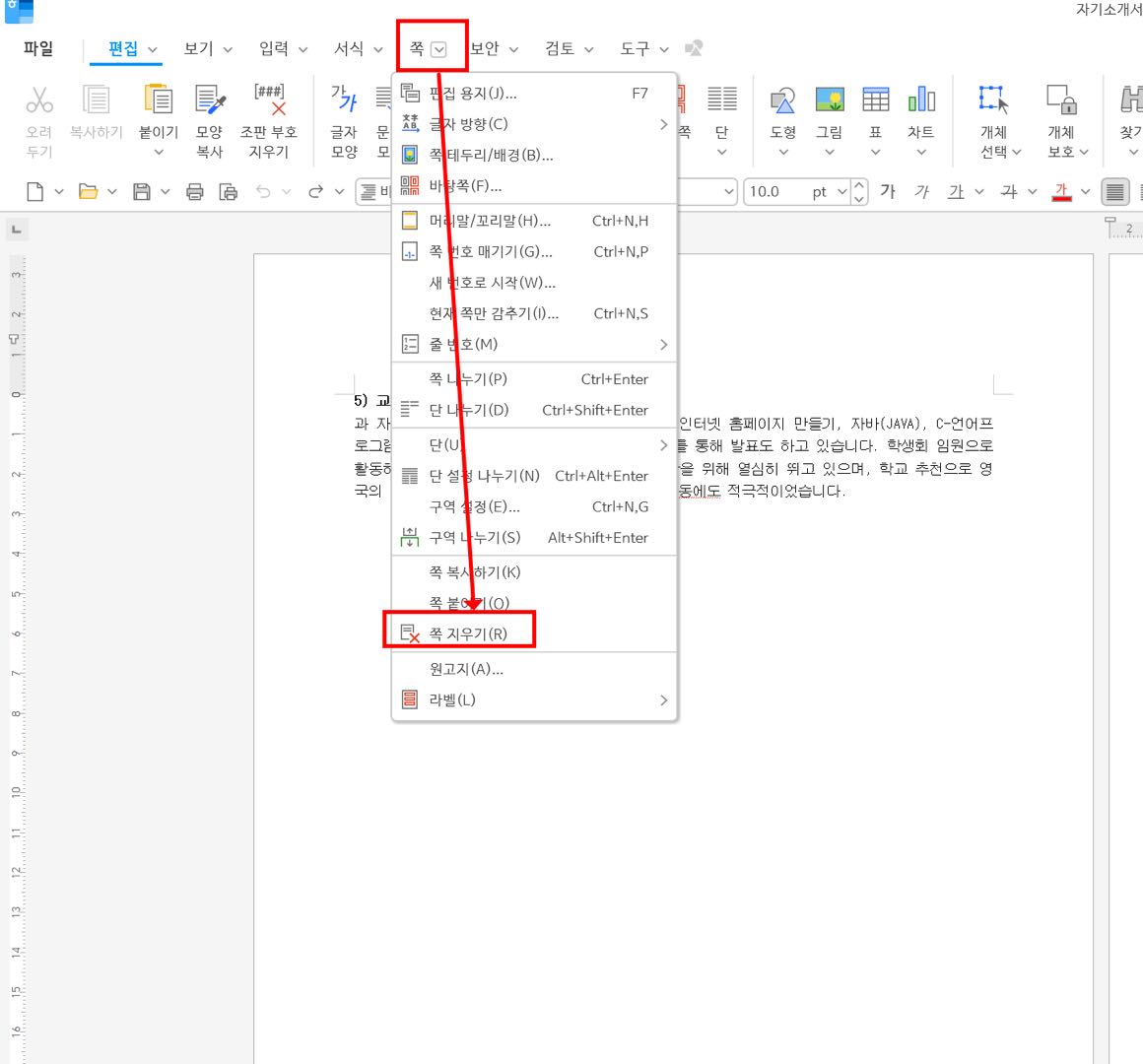The width and height of the screenshot is (1143, 1064).
Task: Click the Strikethrough 가 icon
Action: click(1009, 191)
